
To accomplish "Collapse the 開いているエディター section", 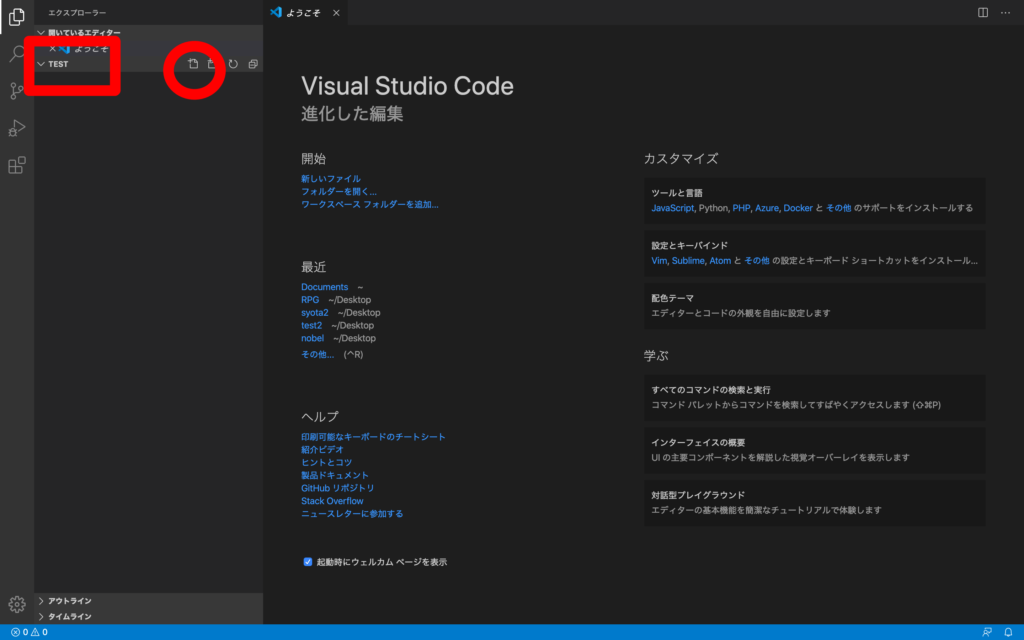I will (149, 33).
